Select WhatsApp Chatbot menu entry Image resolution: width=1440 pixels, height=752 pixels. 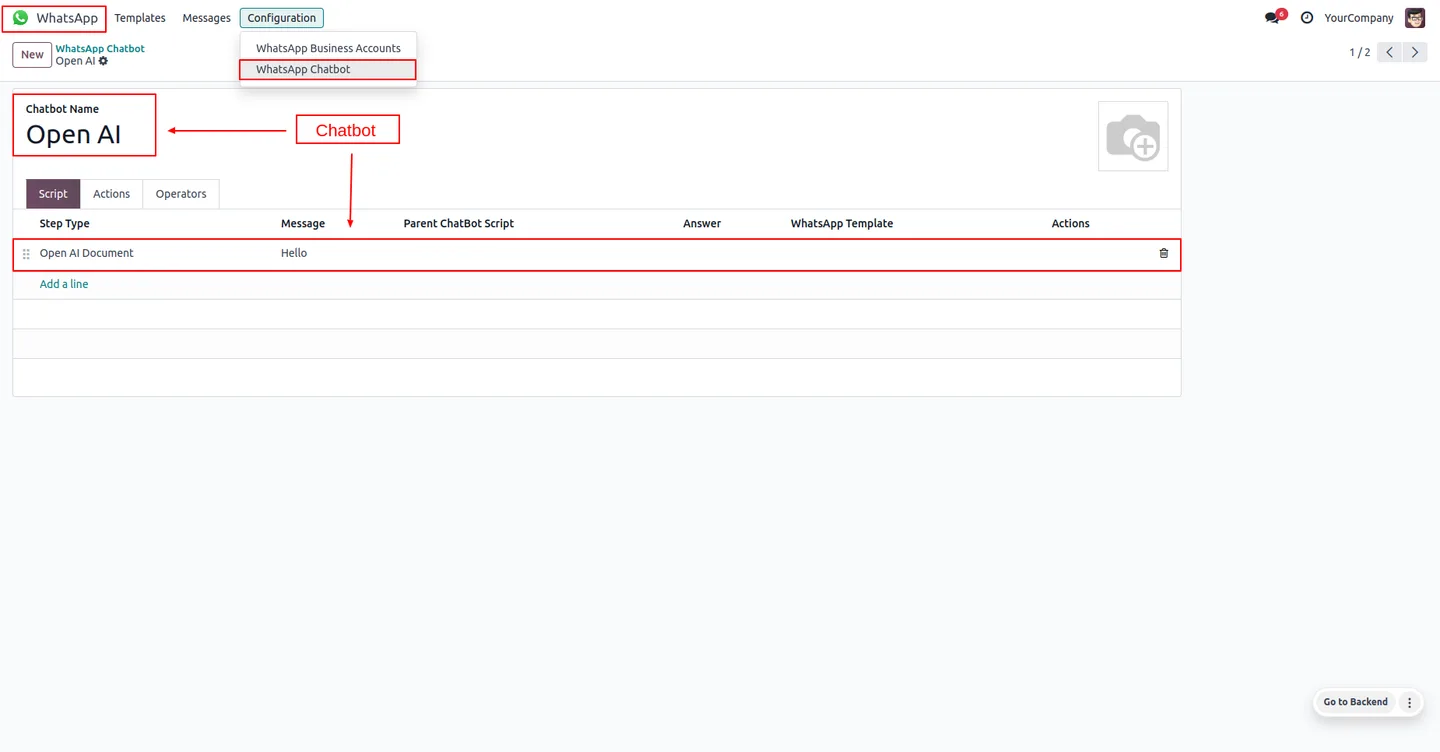click(x=328, y=70)
